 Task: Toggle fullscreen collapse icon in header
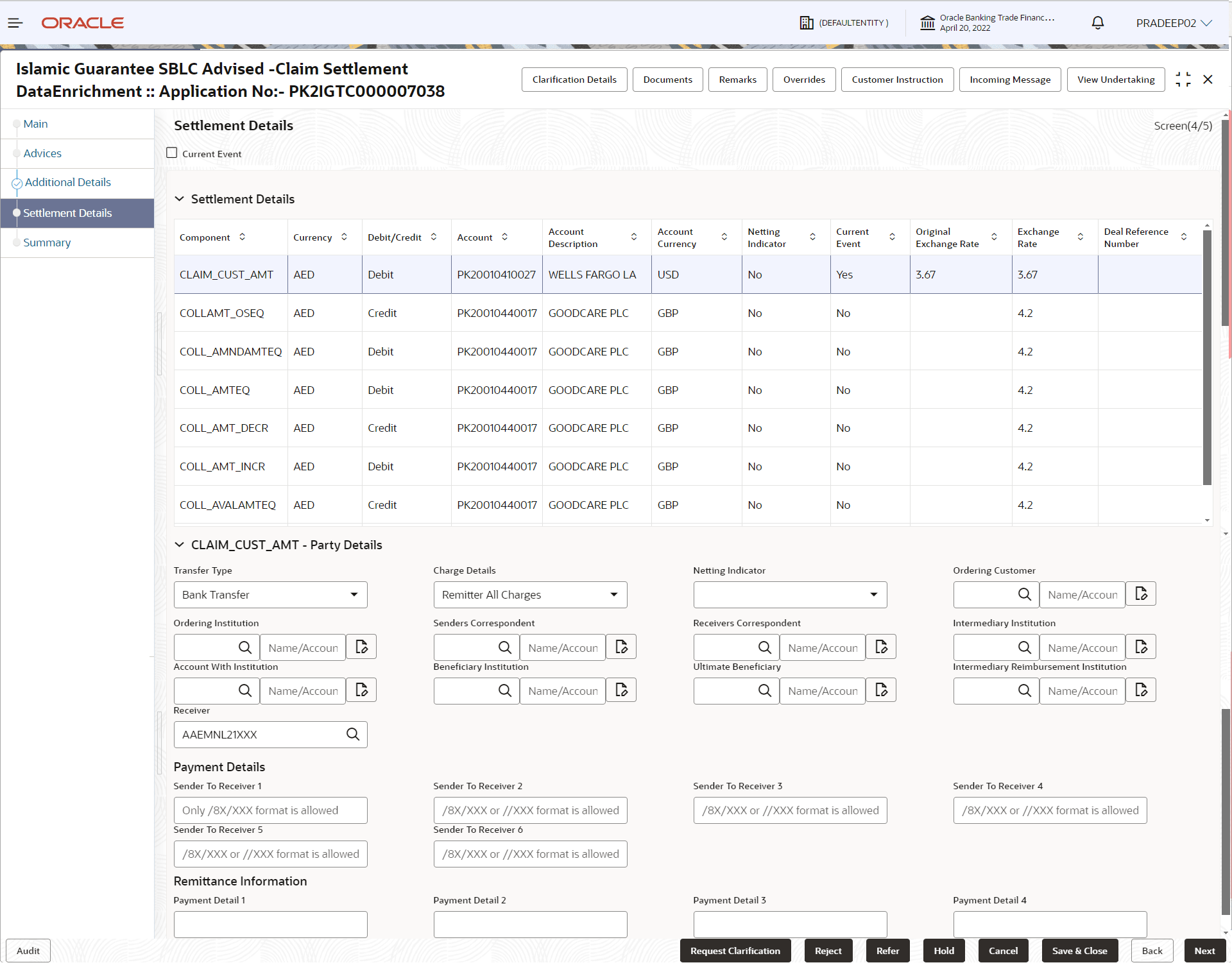click(1183, 80)
